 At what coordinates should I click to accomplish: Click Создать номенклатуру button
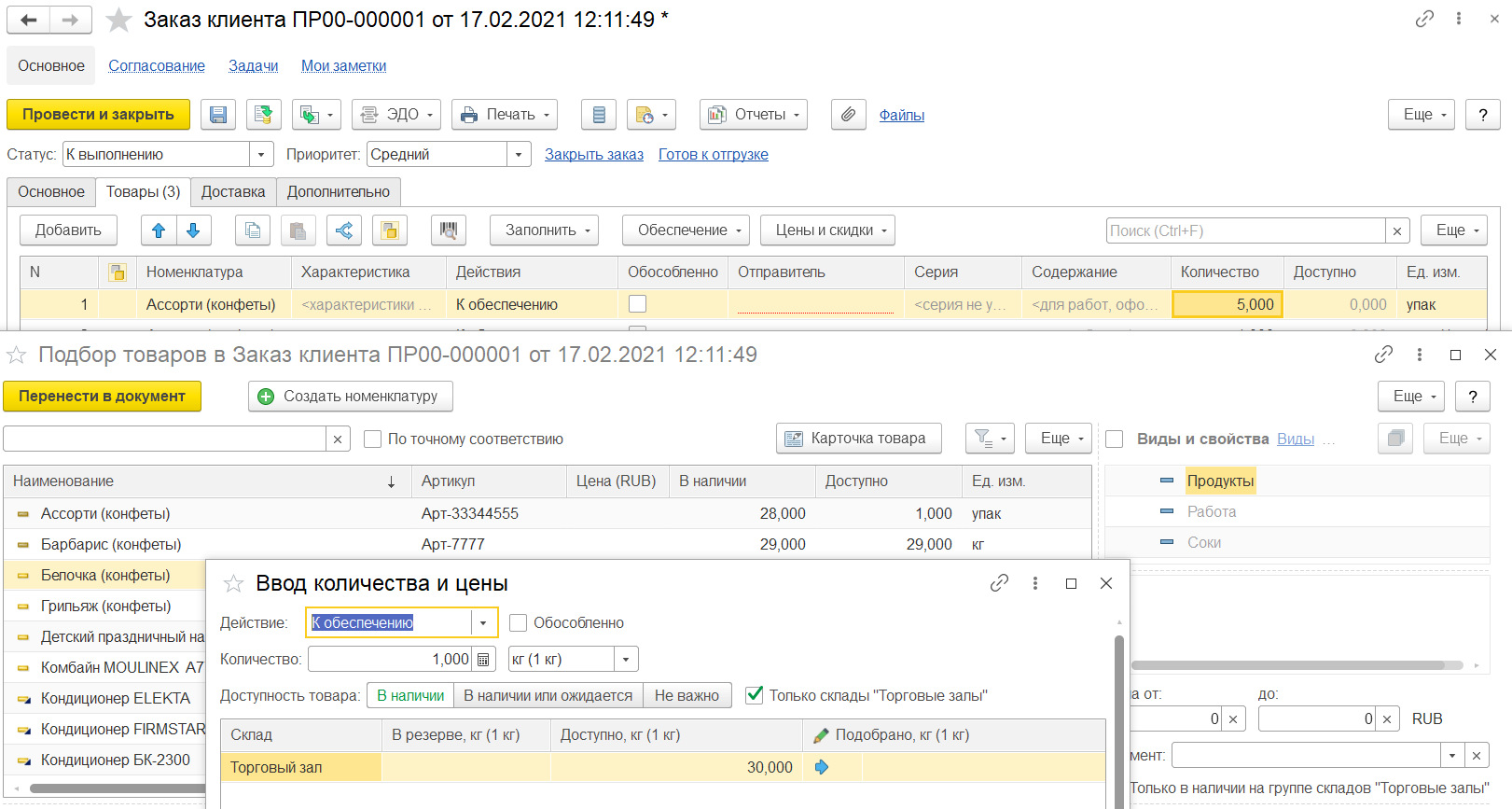tap(350, 397)
